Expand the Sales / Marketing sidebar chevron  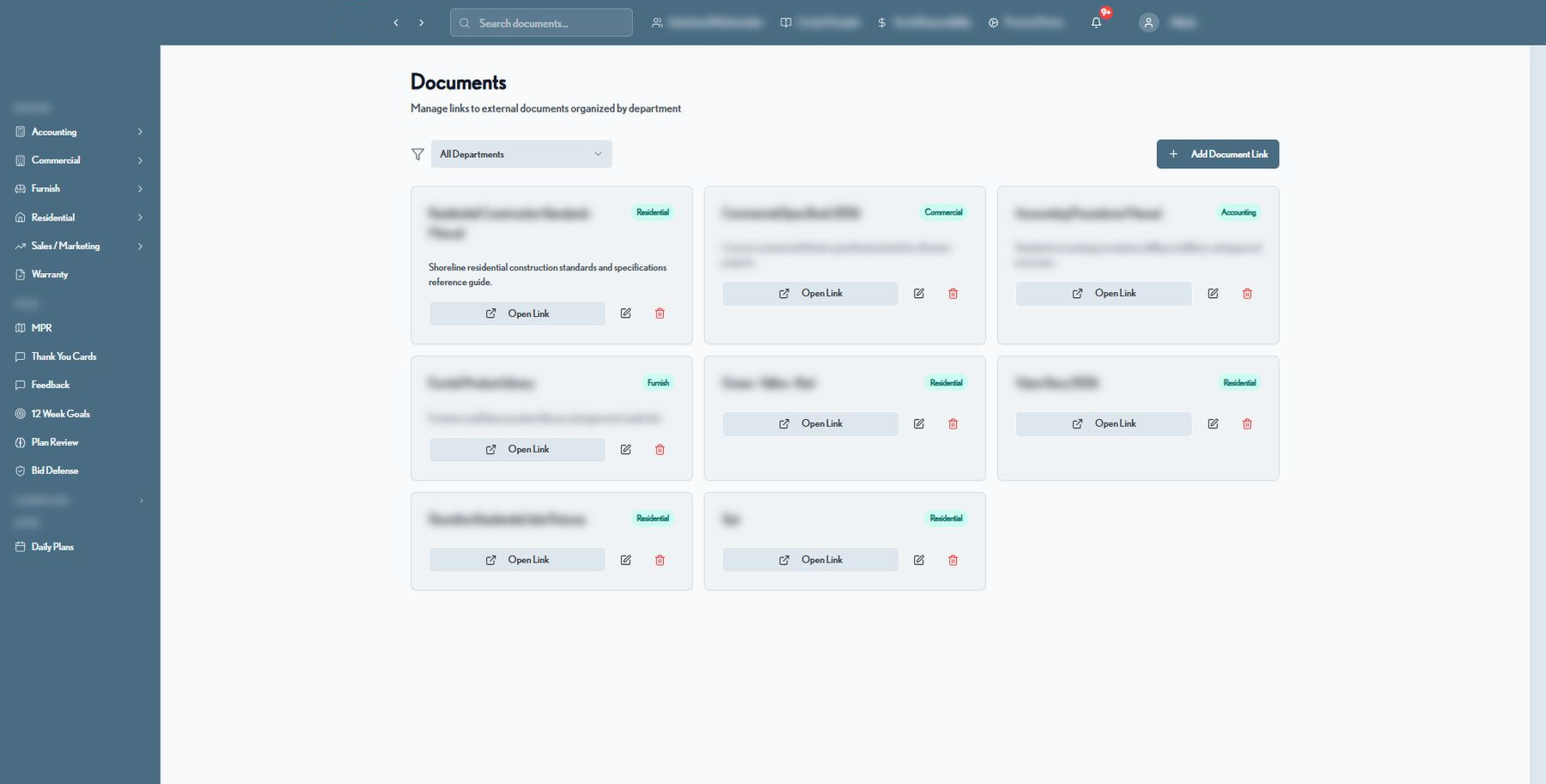[140, 246]
